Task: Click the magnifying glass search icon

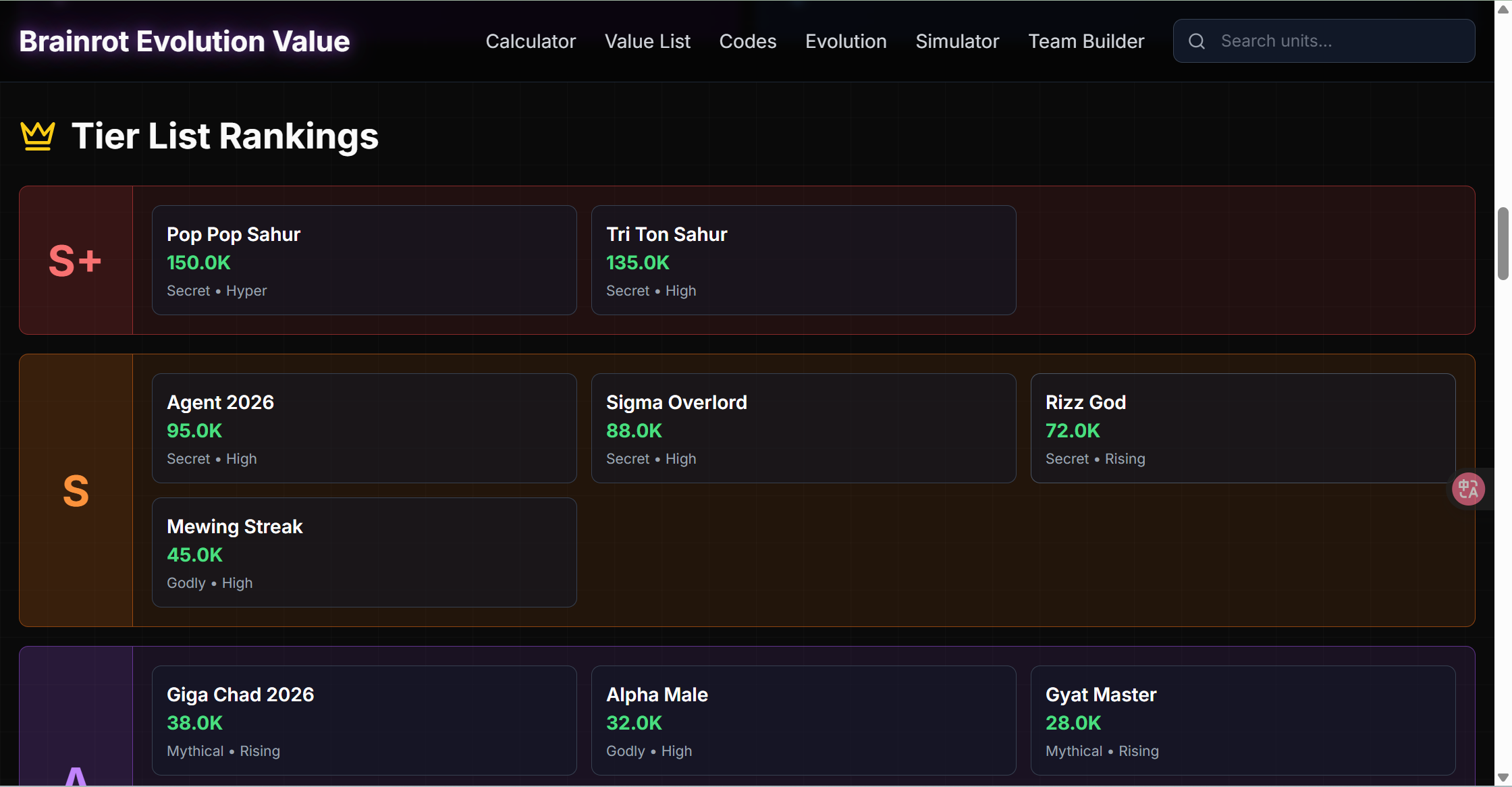Action: point(1195,40)
